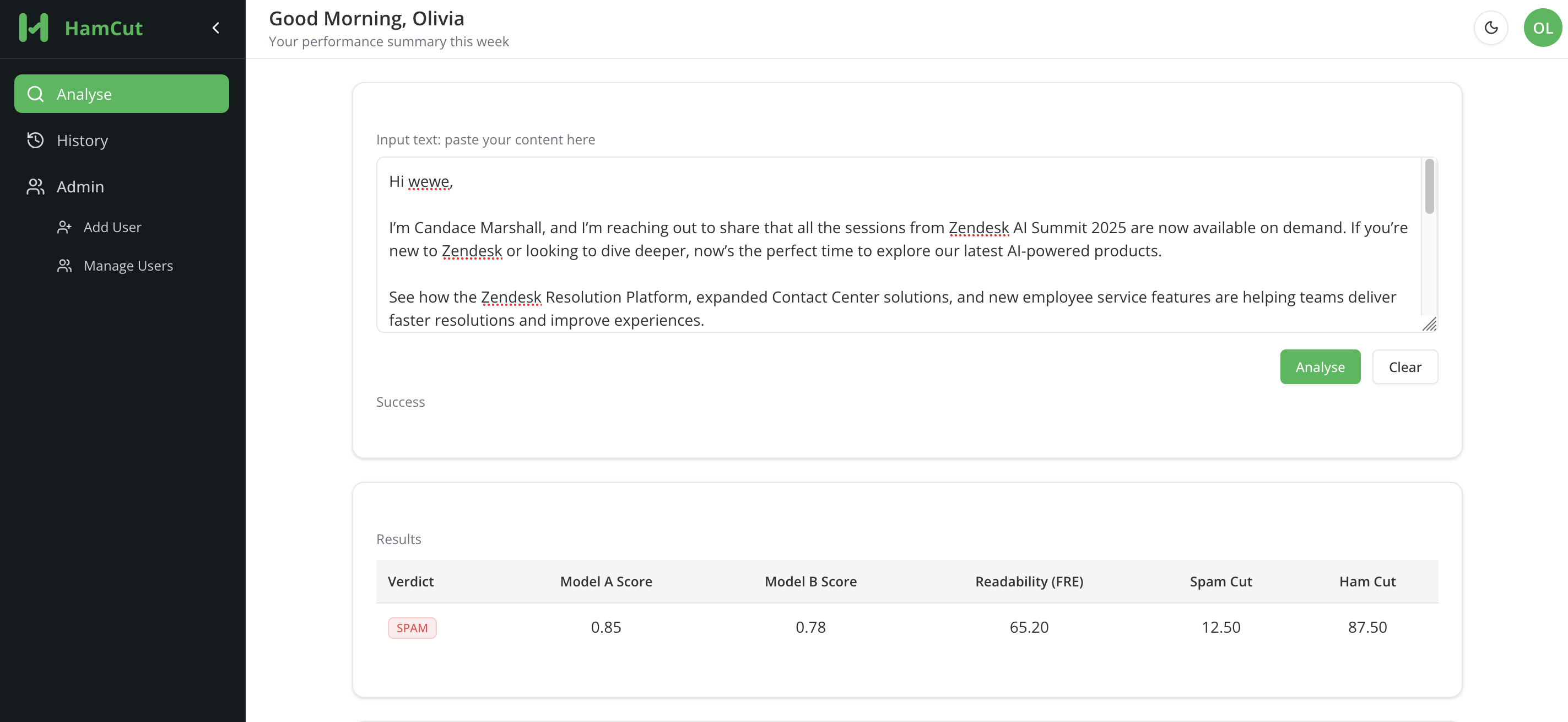Click the textarea resize handle corner

[1429, 325]
